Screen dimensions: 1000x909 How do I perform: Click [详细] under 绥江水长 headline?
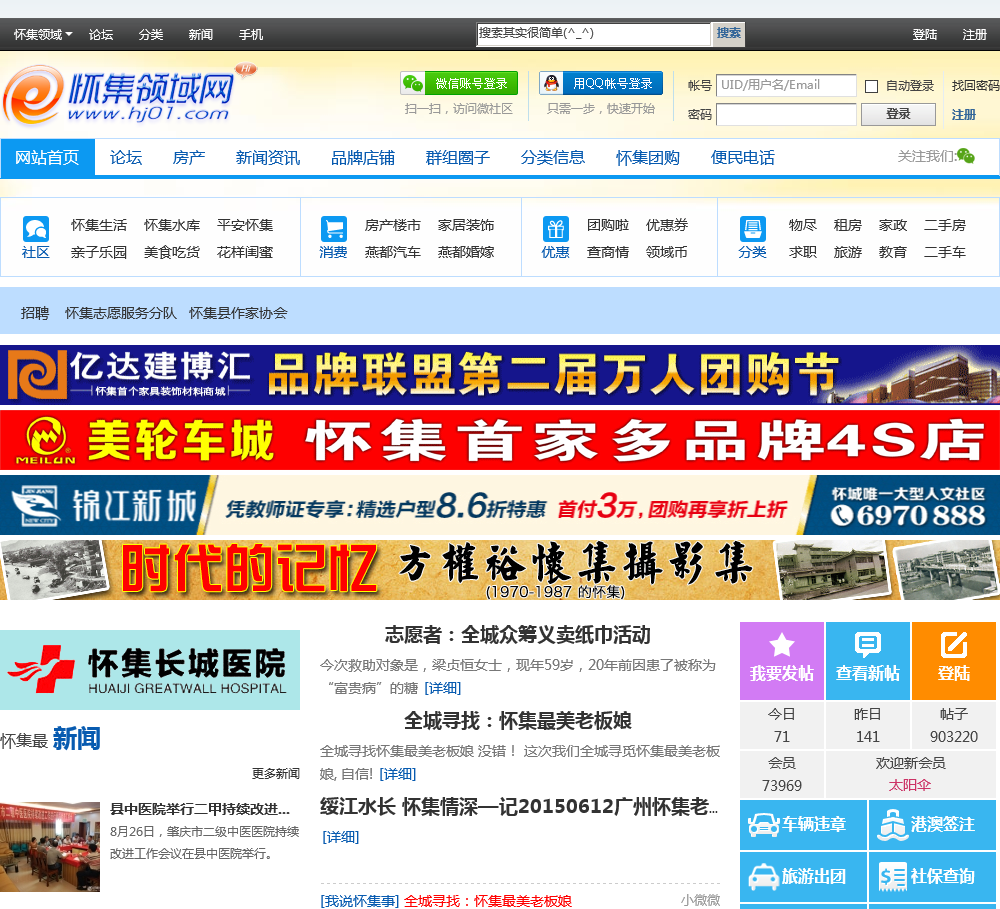pos(341,837)
